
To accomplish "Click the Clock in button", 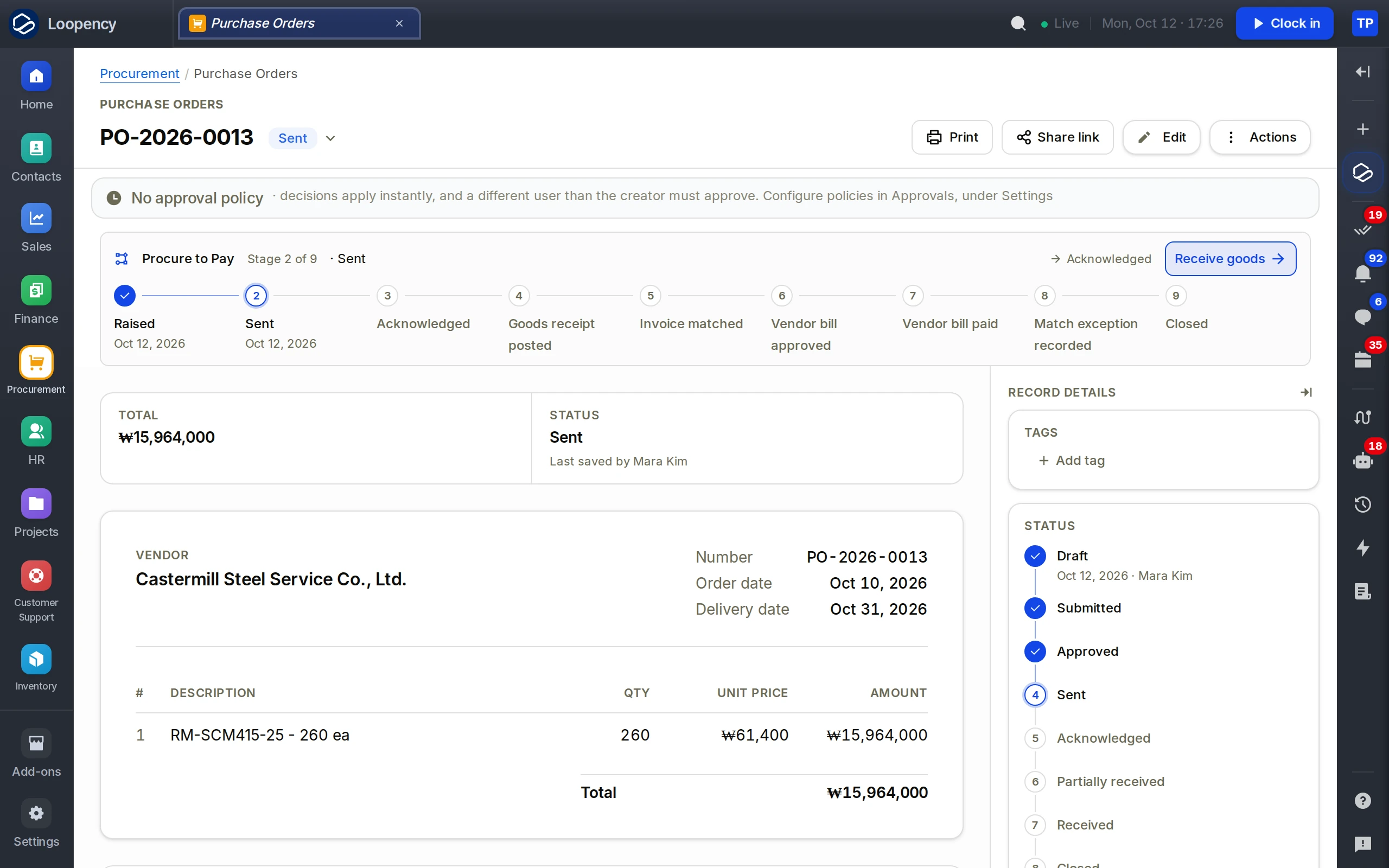I will 1284,23.
